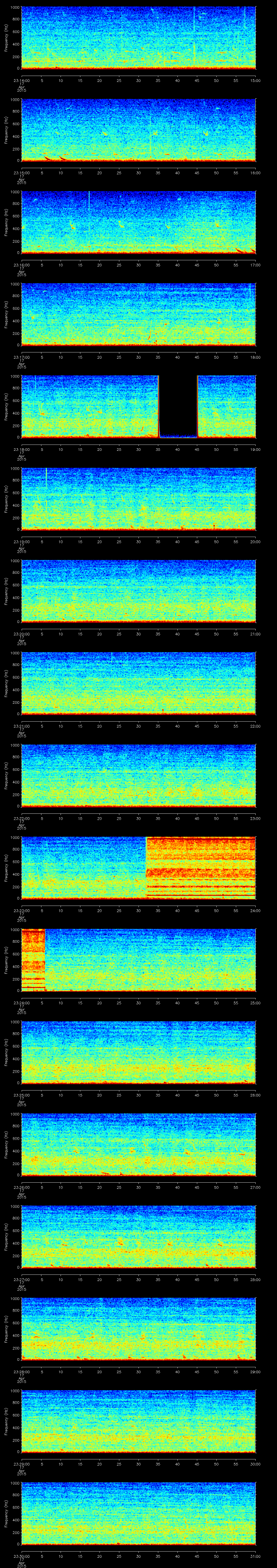
Task: Click the spectrogram panel starting at 23:15:00
Action: tap(138, 130)
